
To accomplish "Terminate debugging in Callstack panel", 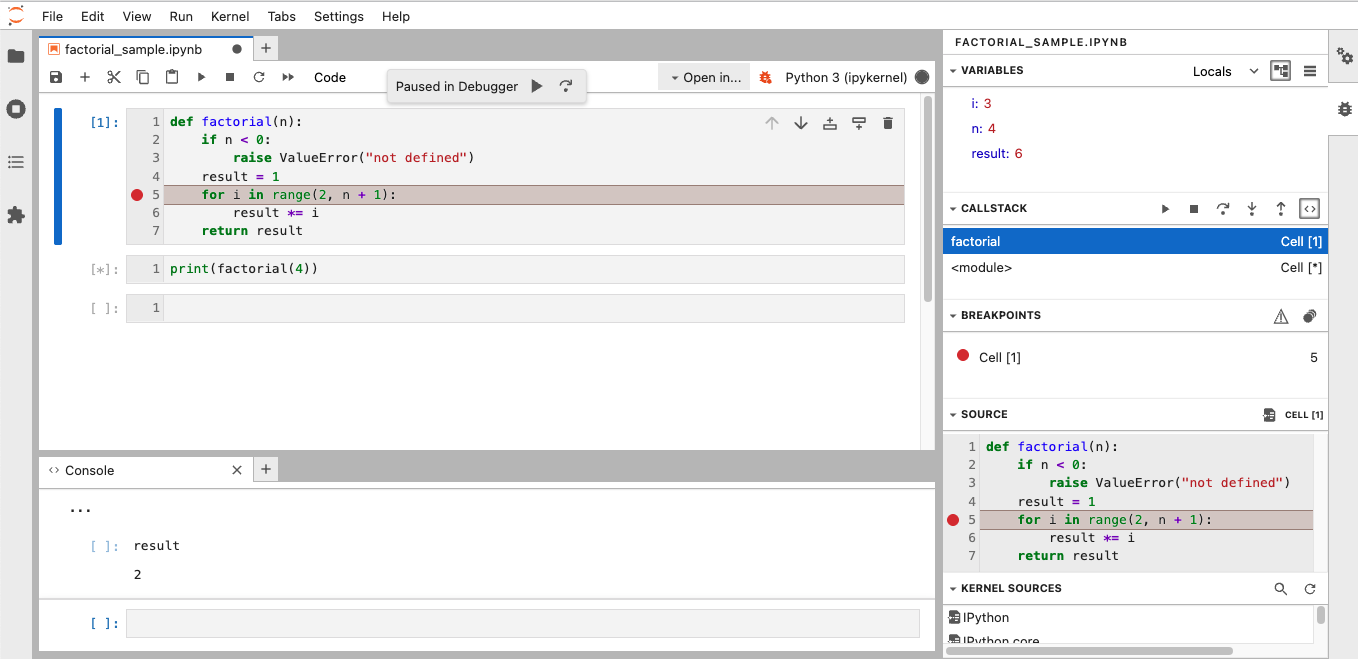I will tap(1194, 209).
